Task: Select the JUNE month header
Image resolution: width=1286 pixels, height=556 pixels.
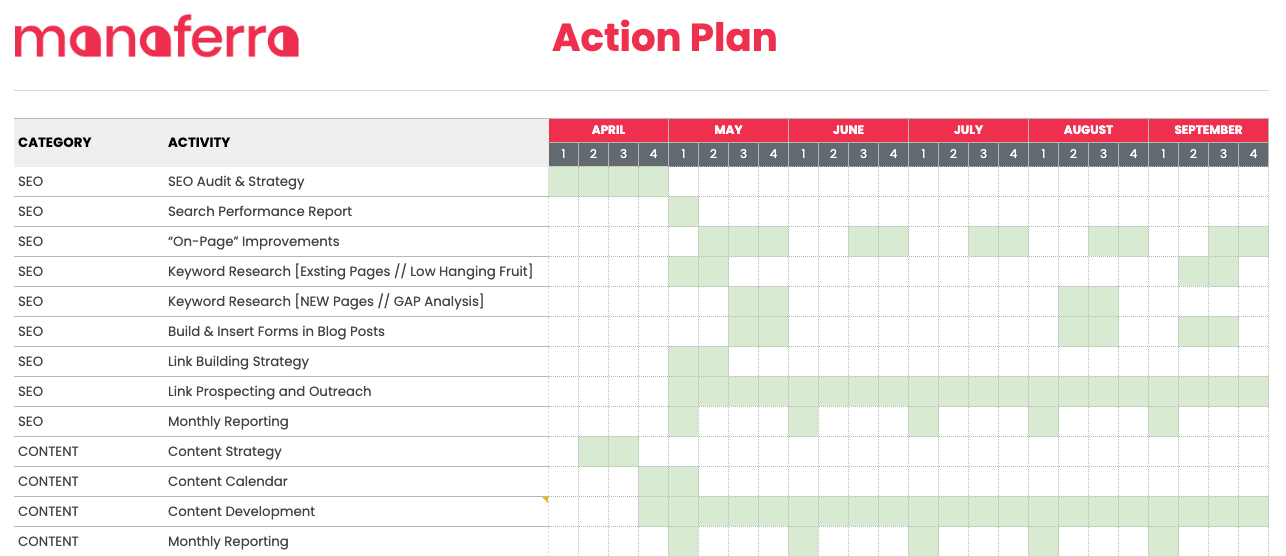Action: coord(848,130)
